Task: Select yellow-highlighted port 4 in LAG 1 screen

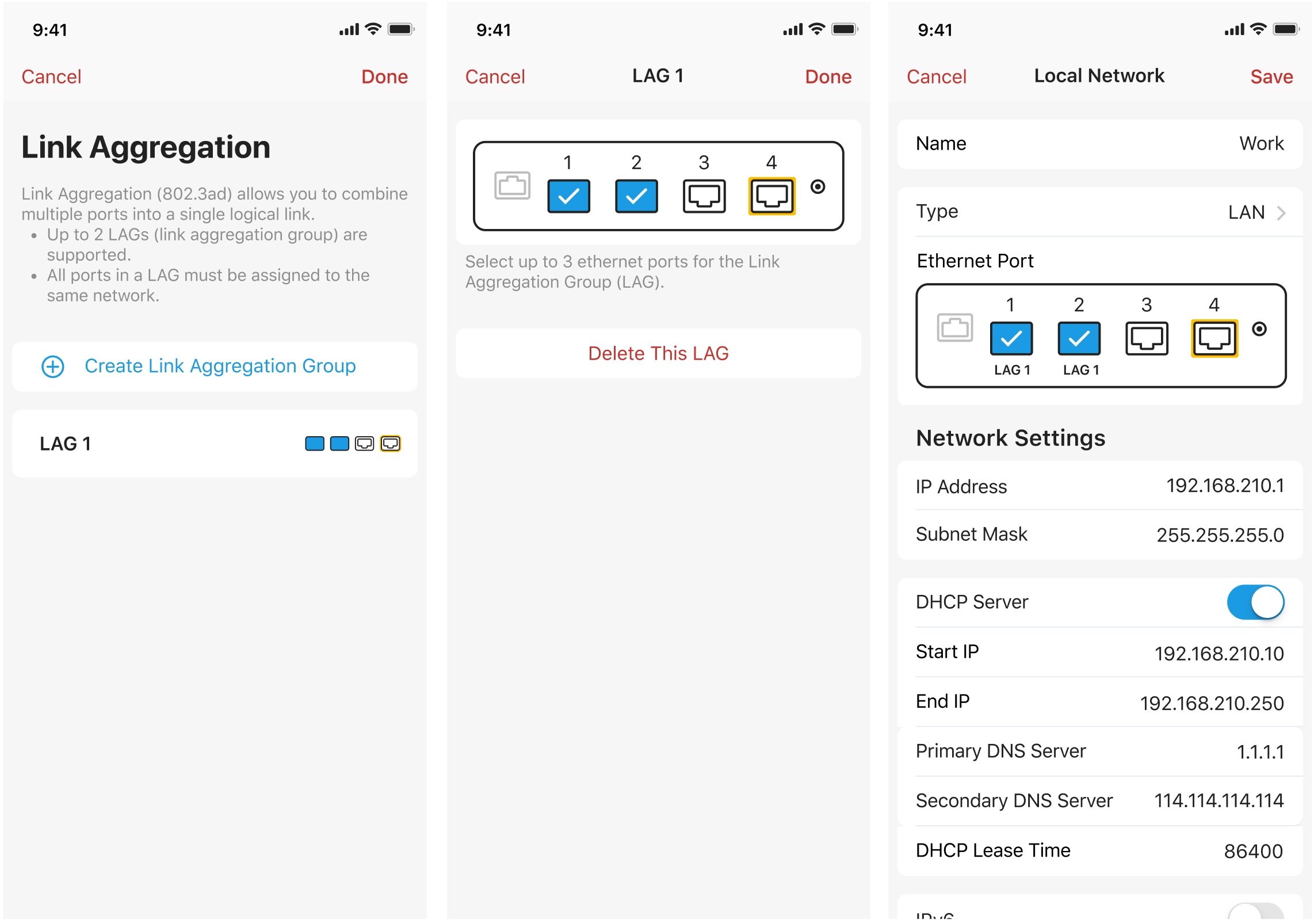Action: pos(771,196)
